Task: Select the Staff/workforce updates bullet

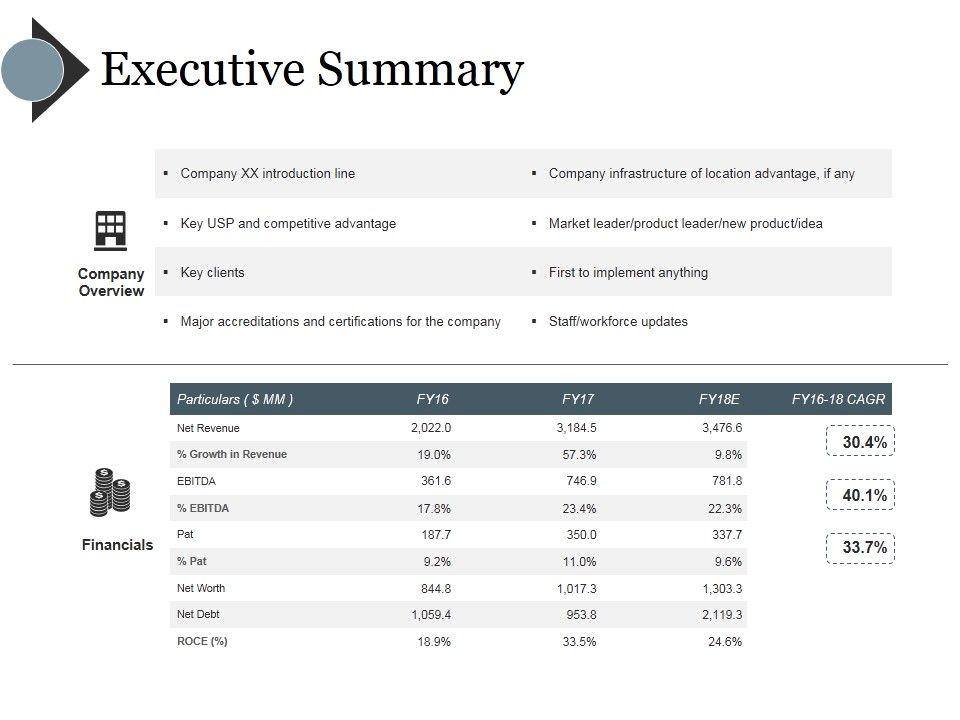Action: 618,321
